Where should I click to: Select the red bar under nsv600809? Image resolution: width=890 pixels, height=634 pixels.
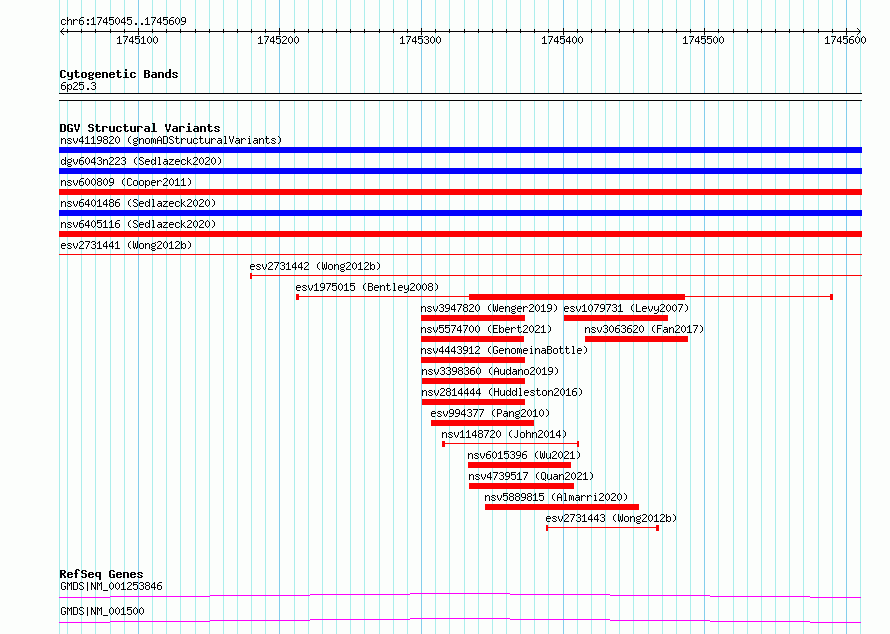[x=460, y=192]
